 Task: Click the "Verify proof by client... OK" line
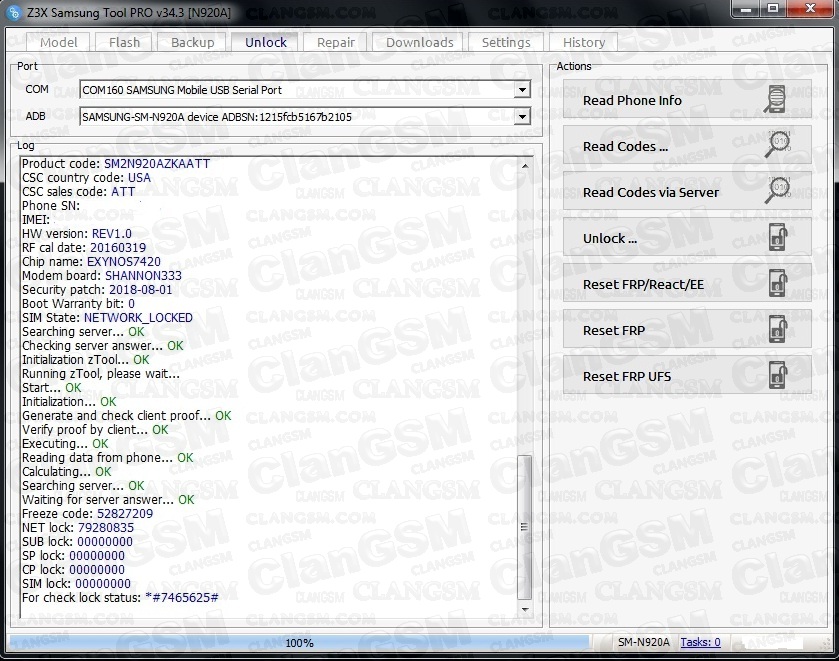point(95,430)
